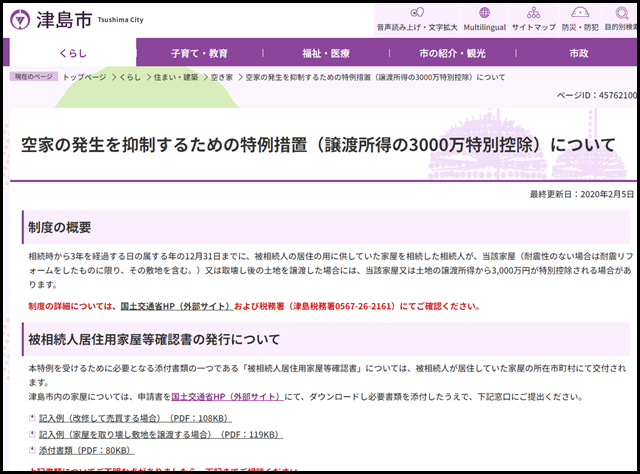Click 被相続人居住用家屋等確認書の発行について heading
The height and width of the screenshot is (474, 640).
(x=154, y=339)
